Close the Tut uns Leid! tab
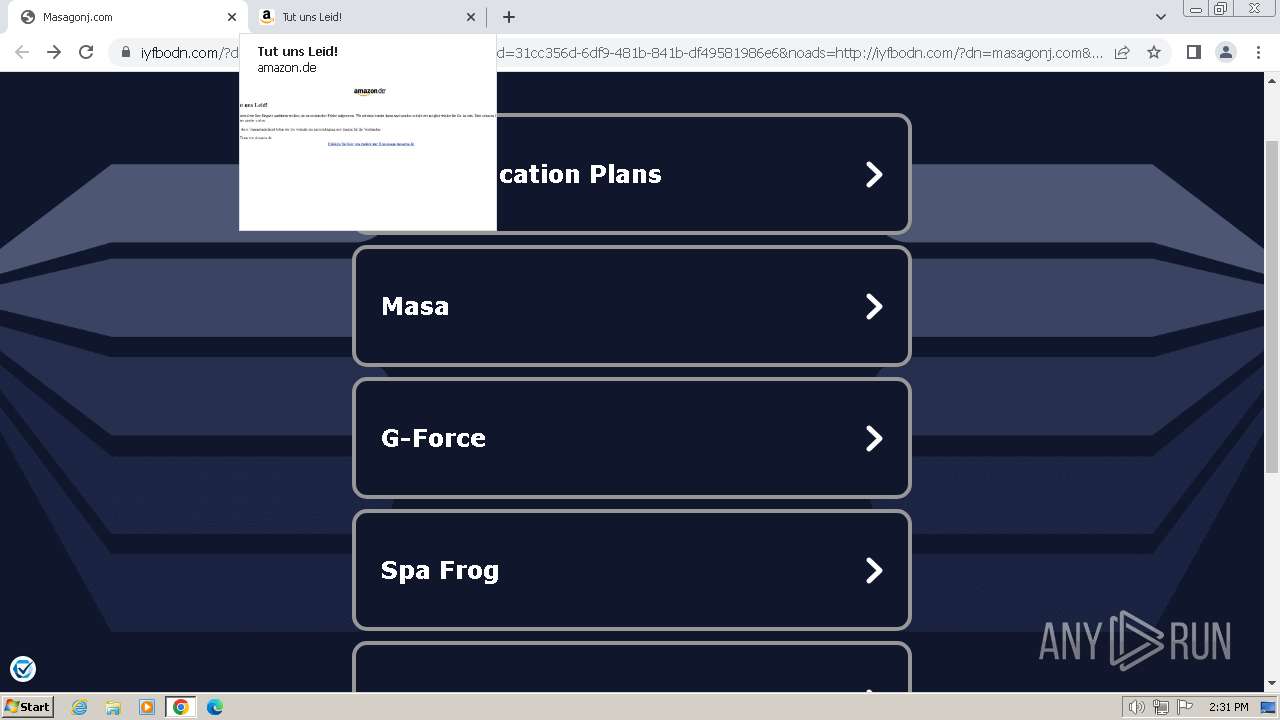This screenshot has height=720, width=1280. [x=472, y=17]
